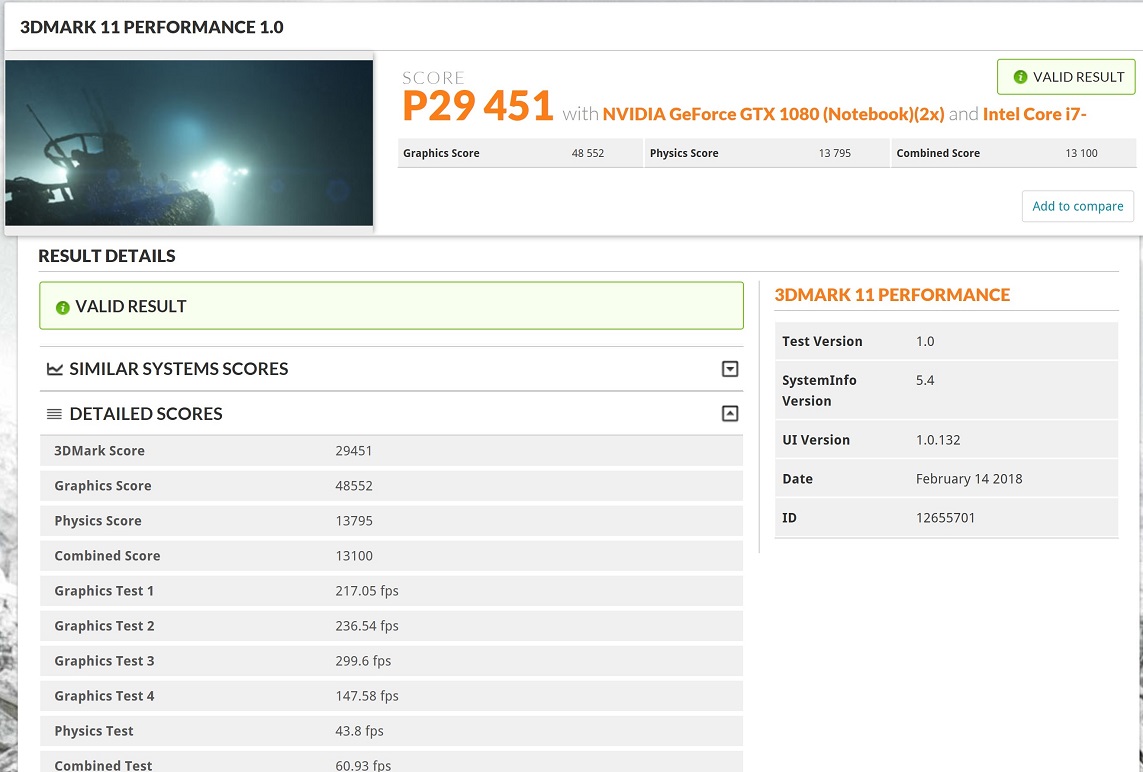Click green info icon in Result Details banner
The image size is (1143, 772).
[x=63, y=307]
